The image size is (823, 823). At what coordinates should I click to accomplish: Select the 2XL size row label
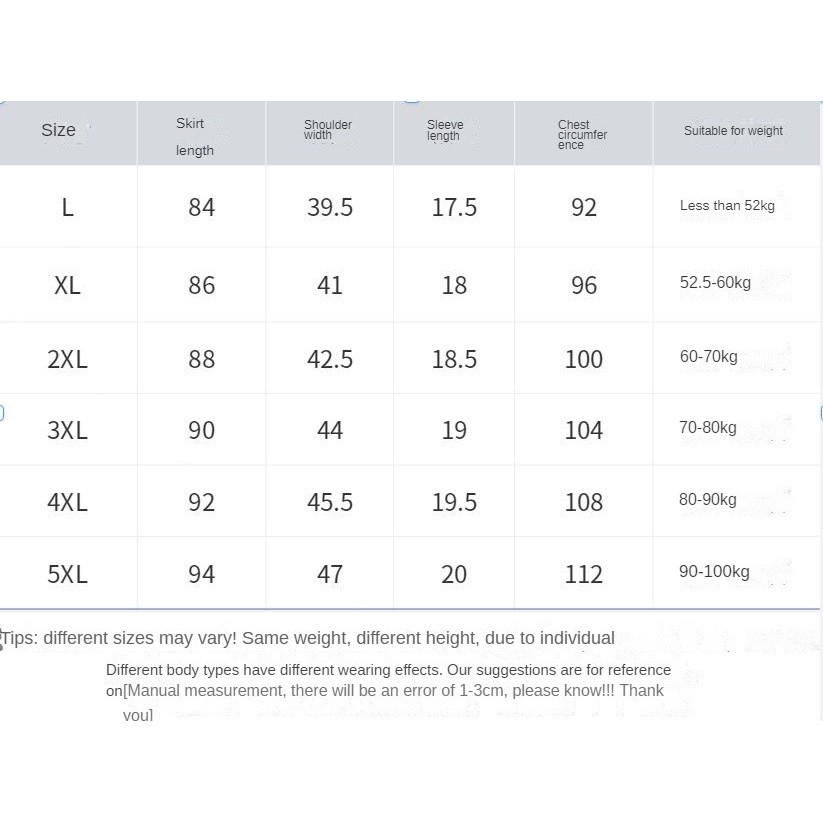[67, 359]
